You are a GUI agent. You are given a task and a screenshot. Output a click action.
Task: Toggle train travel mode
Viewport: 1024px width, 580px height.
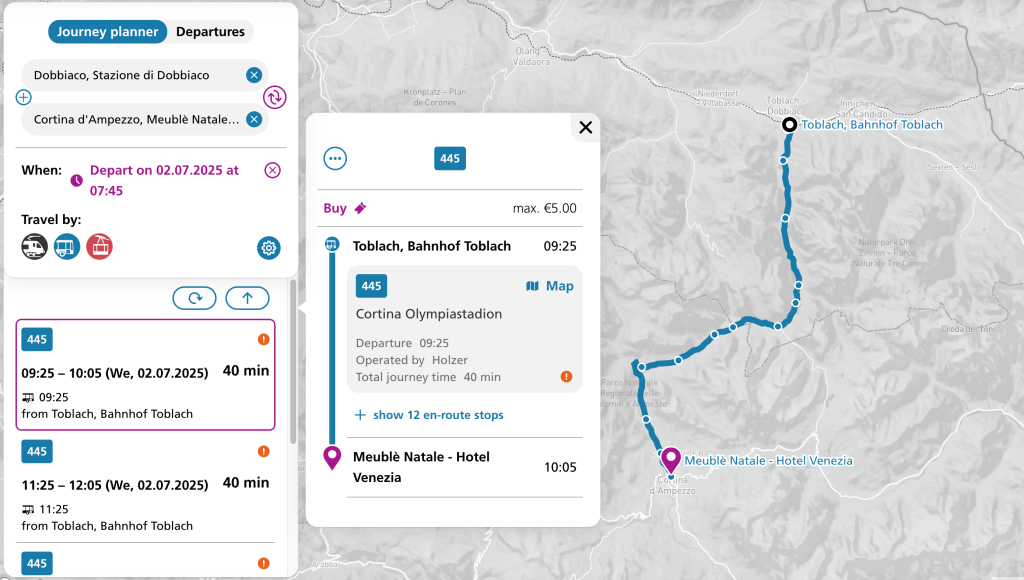(35, 246)
